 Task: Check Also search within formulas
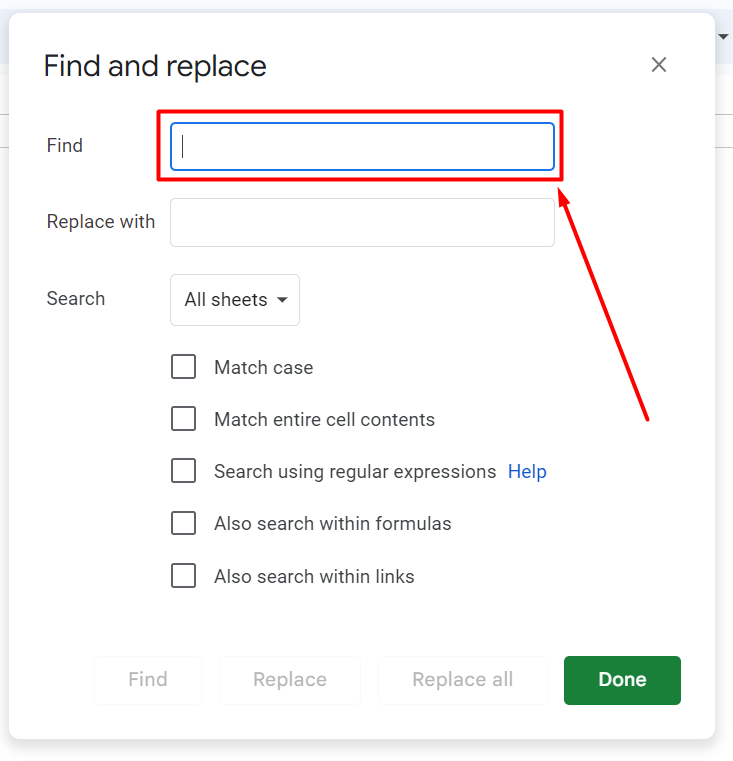pos(183,523)
